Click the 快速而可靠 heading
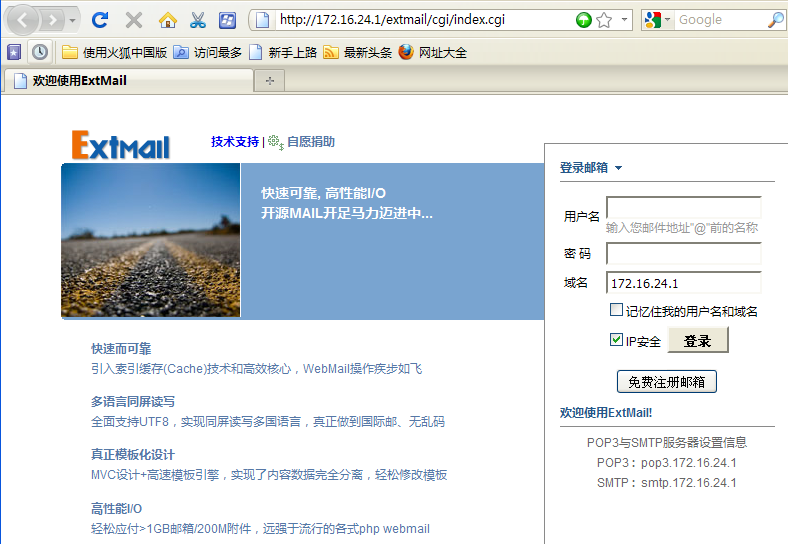This screenshot has width=788, height=544. click(121, 348)
